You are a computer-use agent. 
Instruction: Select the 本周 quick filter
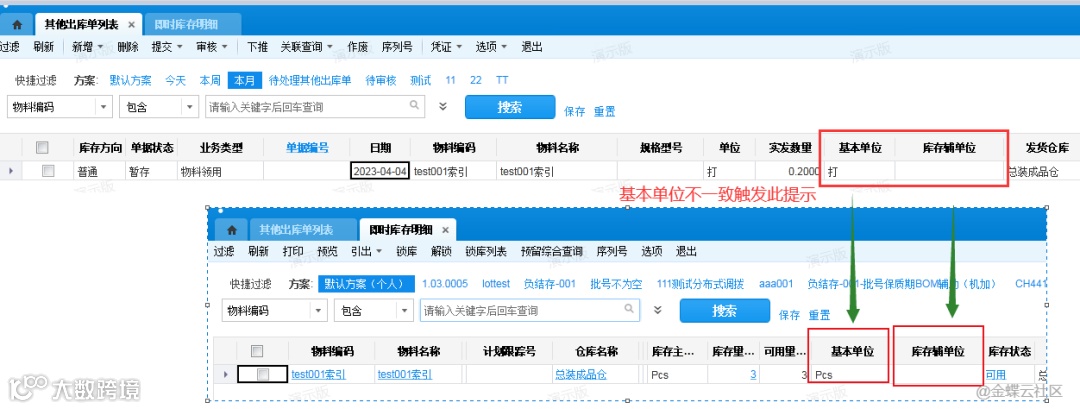pyautogui.click(x=210, y=81)
